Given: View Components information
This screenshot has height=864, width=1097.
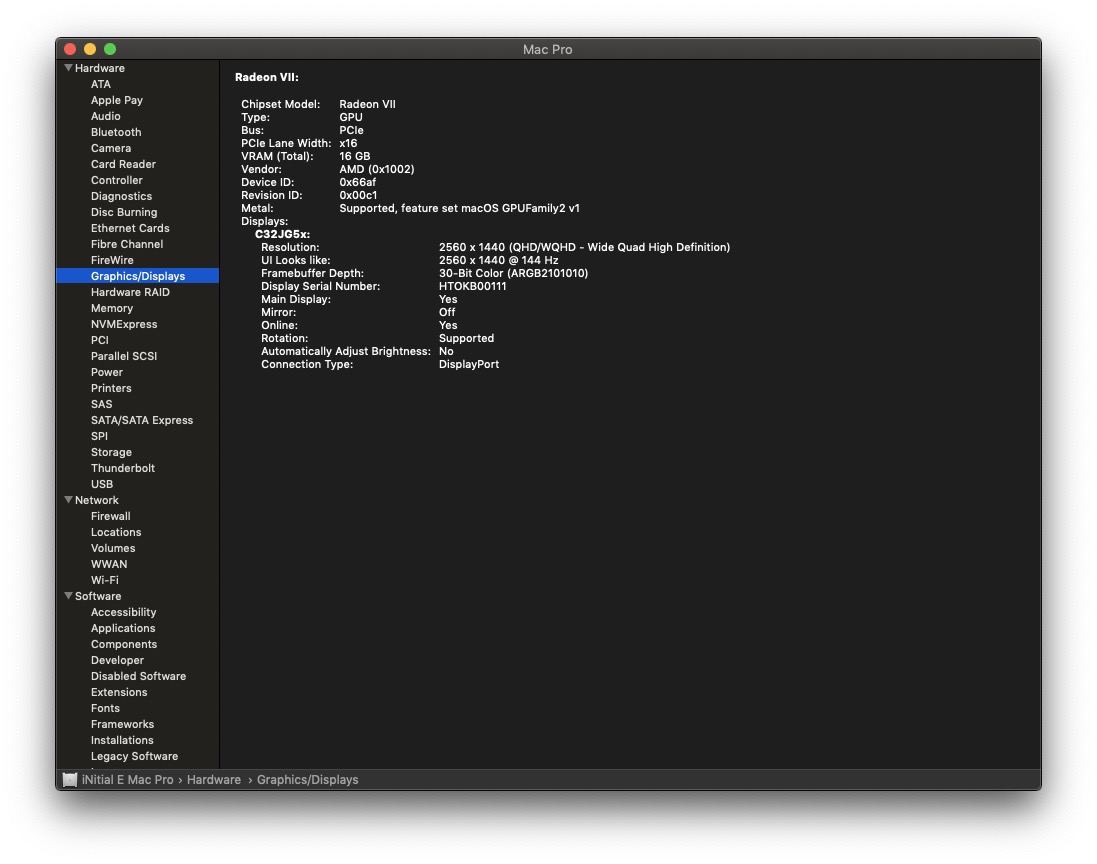Looking at the screenshot, I should tap(124, 644).
